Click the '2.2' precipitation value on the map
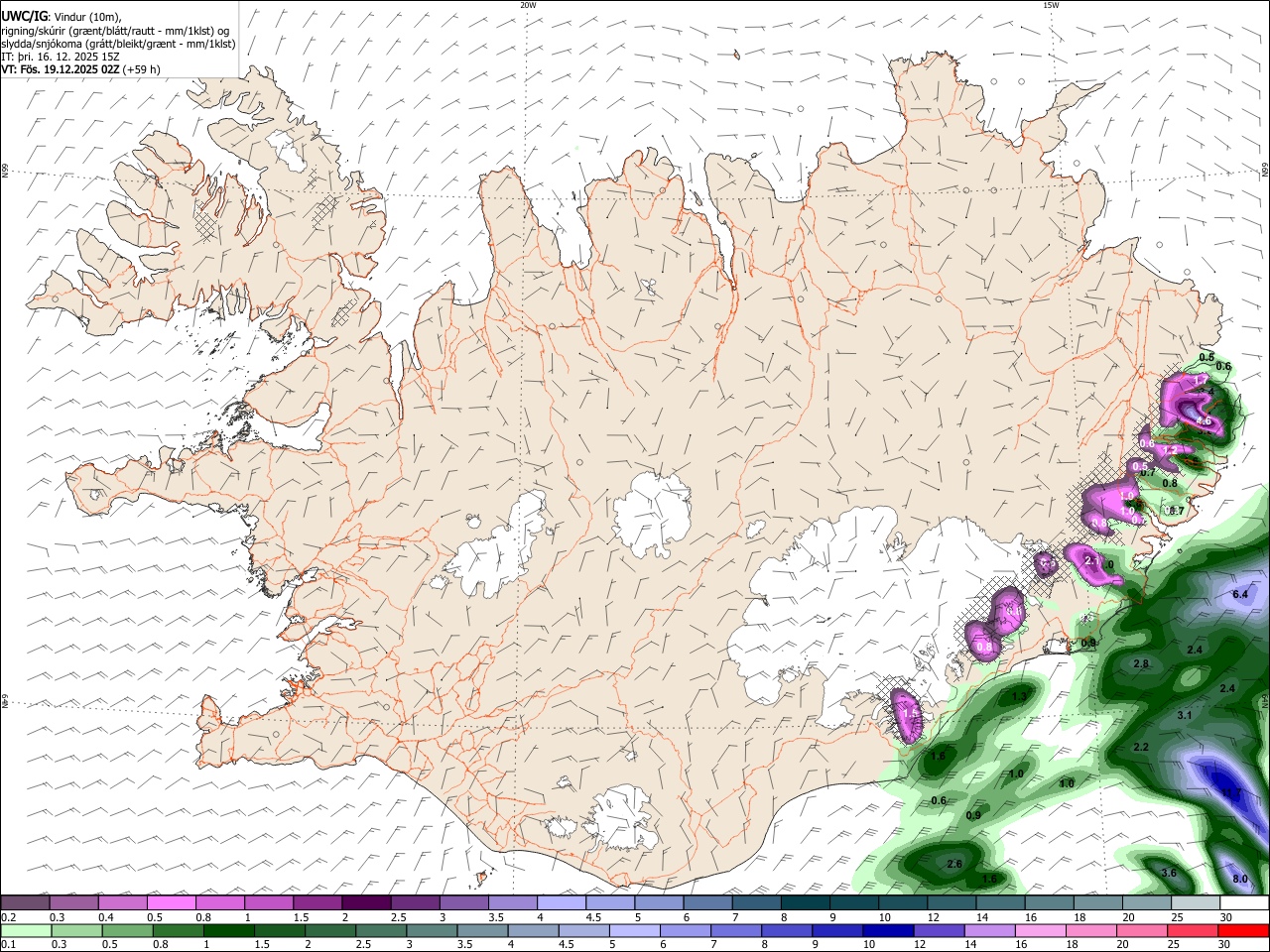Image resolution: width=1270 pixels, height=952 pixels. tap(1141, 747)
